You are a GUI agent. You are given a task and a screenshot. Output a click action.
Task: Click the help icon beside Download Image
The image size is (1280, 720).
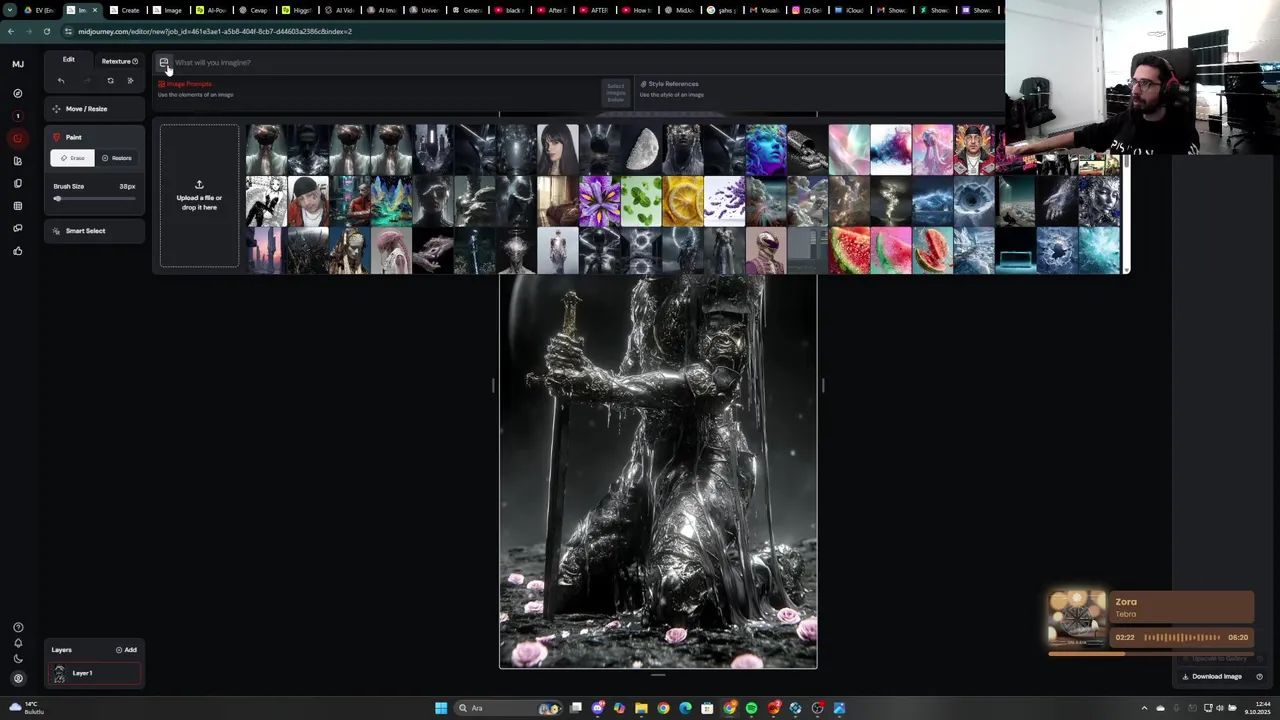(1259, 677)
